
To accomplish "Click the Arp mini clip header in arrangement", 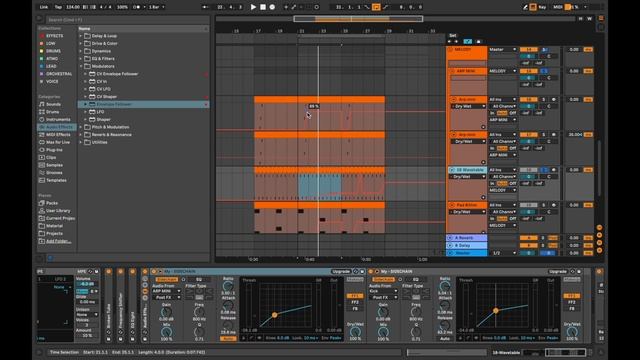I will click(x=319, y=99).
